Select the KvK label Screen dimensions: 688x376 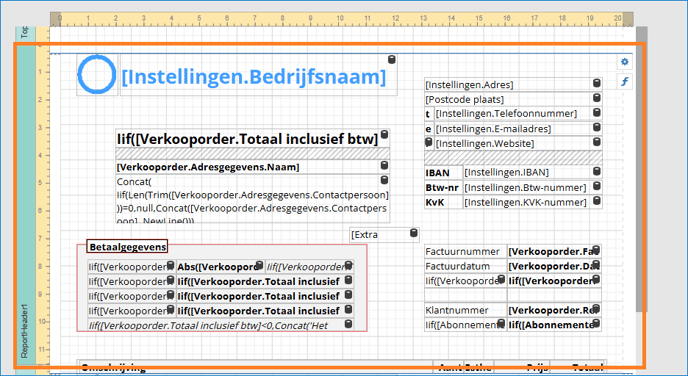[x=444, y=202]
